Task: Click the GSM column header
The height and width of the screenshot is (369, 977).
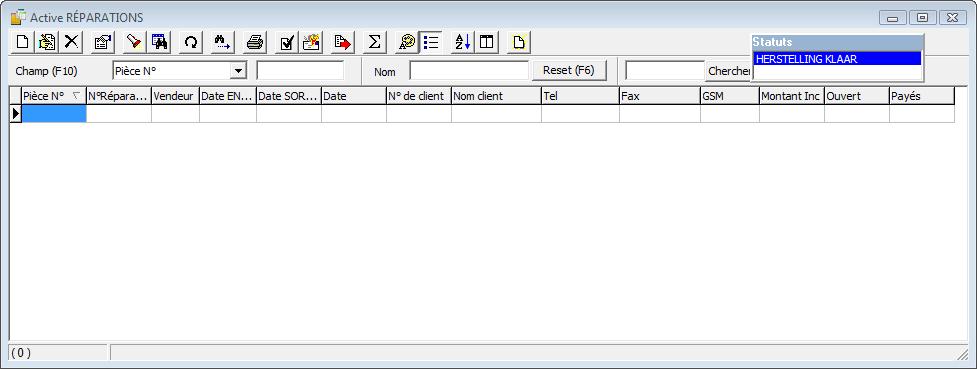Action: click(730, 96)
